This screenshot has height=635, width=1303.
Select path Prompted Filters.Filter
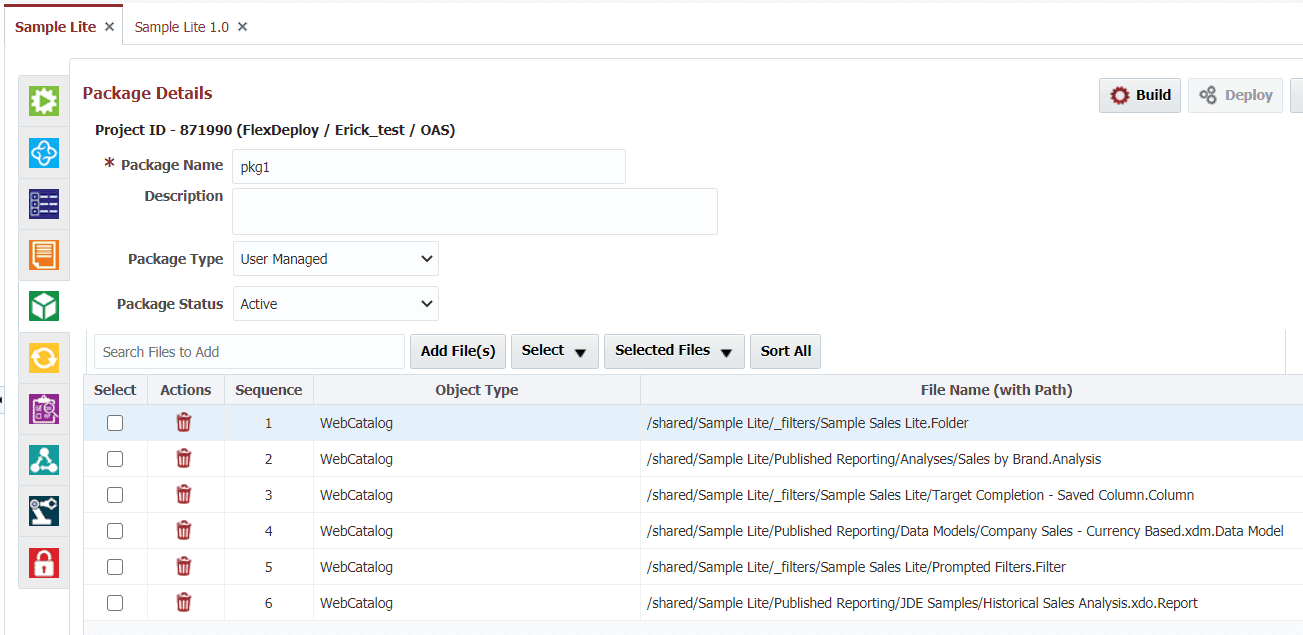click(x=857, y=567)
